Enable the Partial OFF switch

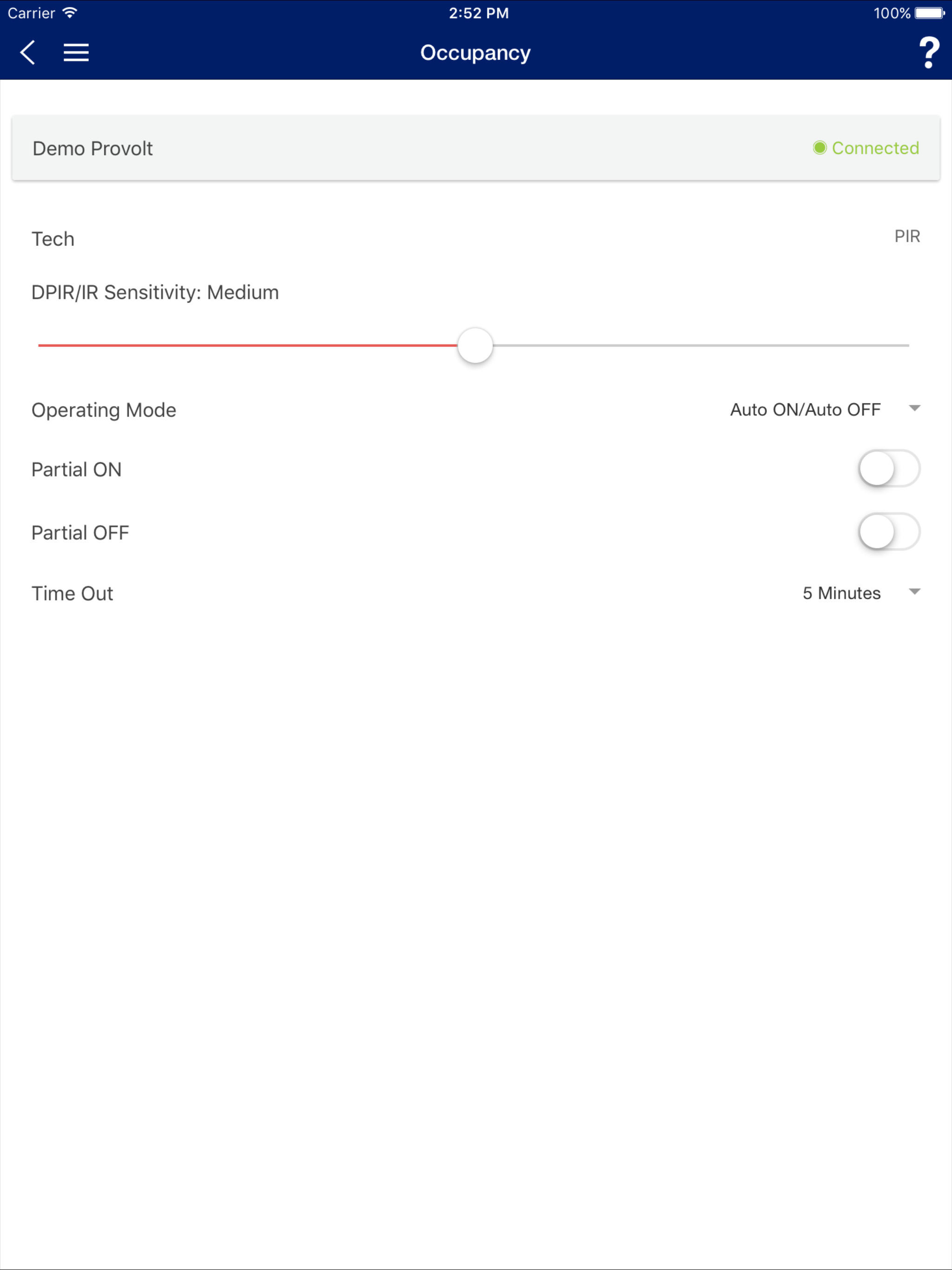click(x=889, y=532)
